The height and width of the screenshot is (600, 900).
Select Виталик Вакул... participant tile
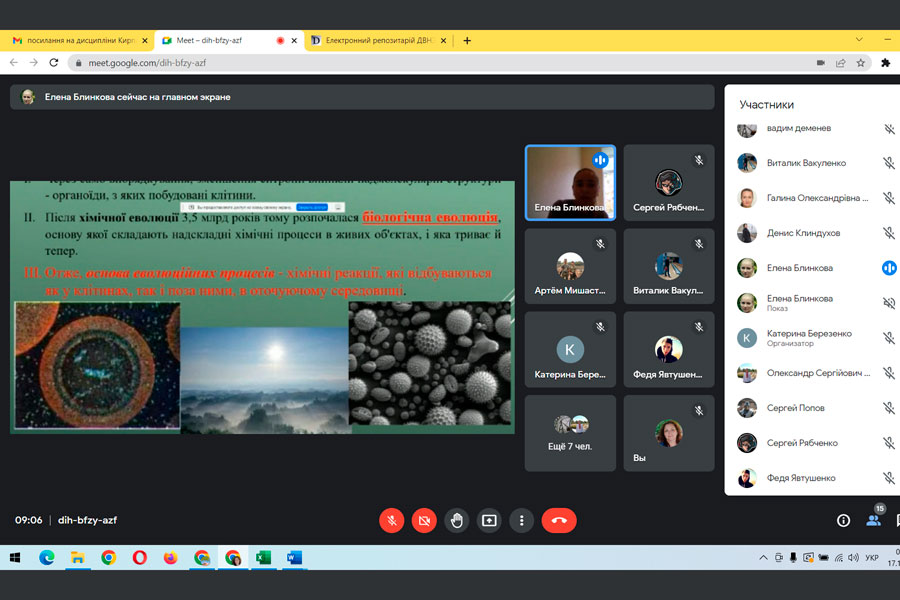click(x=669, y=266)
